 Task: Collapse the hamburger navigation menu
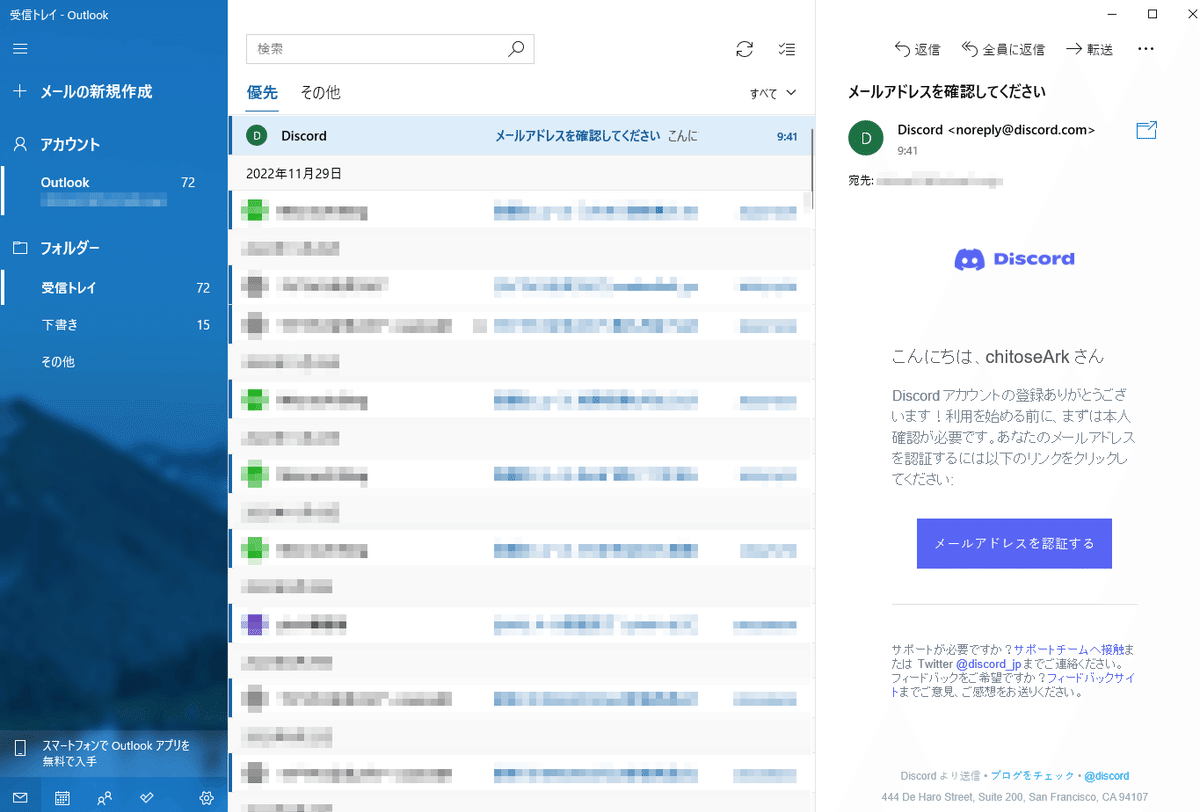20,48
